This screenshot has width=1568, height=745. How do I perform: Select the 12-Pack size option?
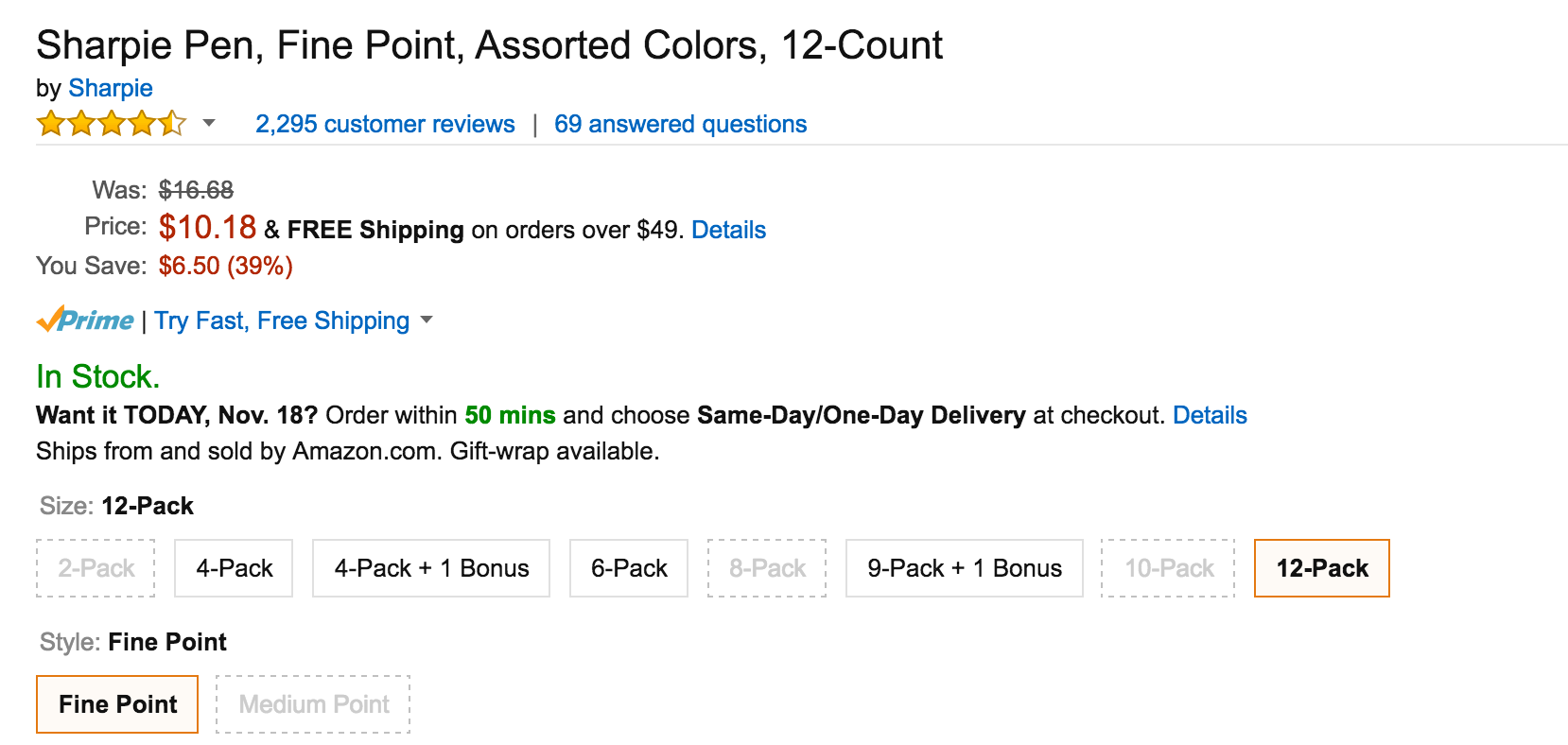tap(1322, 568)
